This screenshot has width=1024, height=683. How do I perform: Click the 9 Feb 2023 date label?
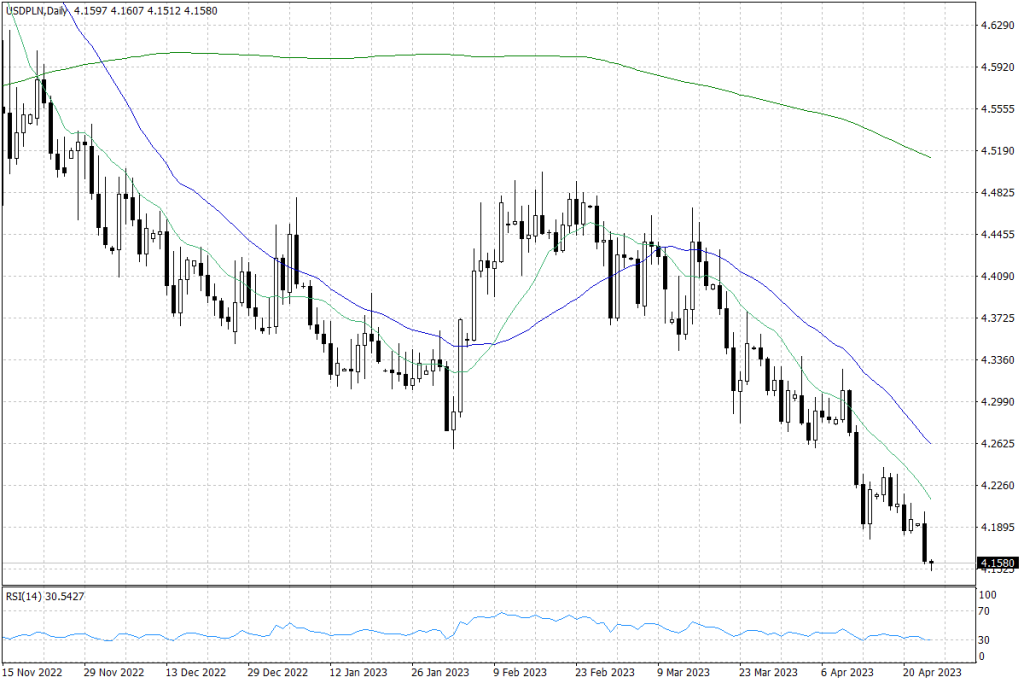520,673
